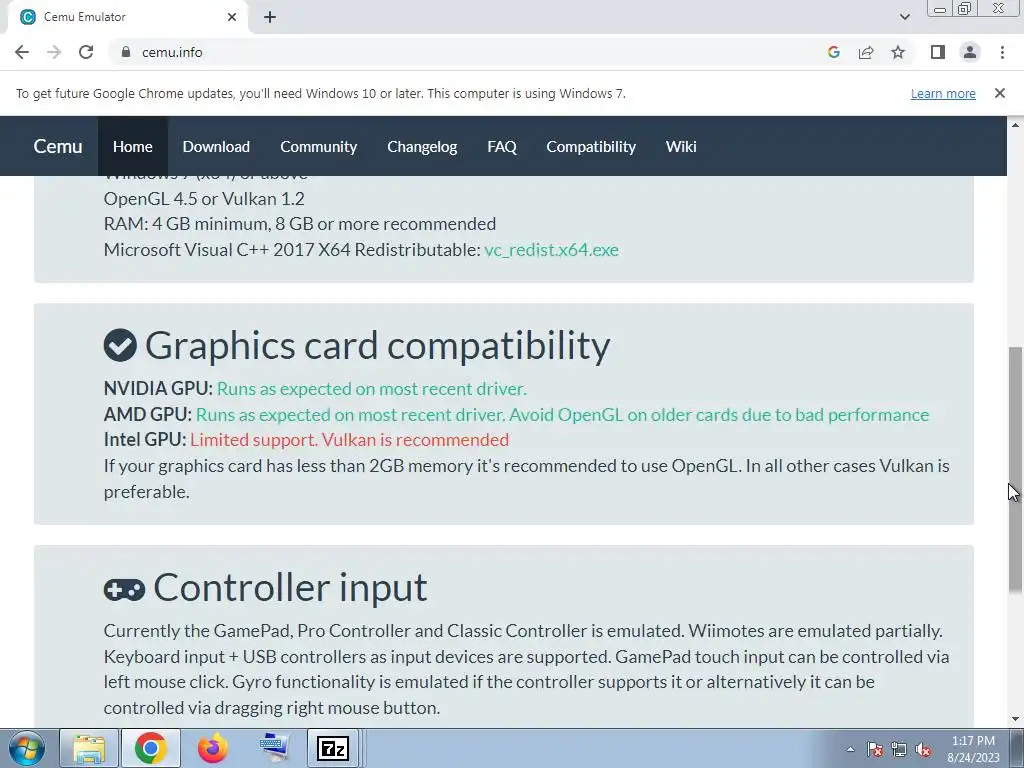Viewport: 1024px width, 768px height.
Task: Click the 'Graphics card compatibility' heading
Action: pos(377,345)
